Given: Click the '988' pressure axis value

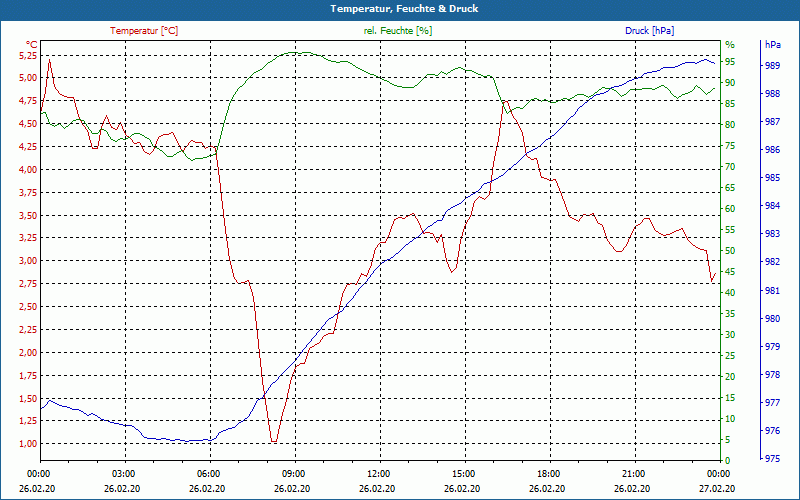Looking at the screenshot, I should coord(772,93).
